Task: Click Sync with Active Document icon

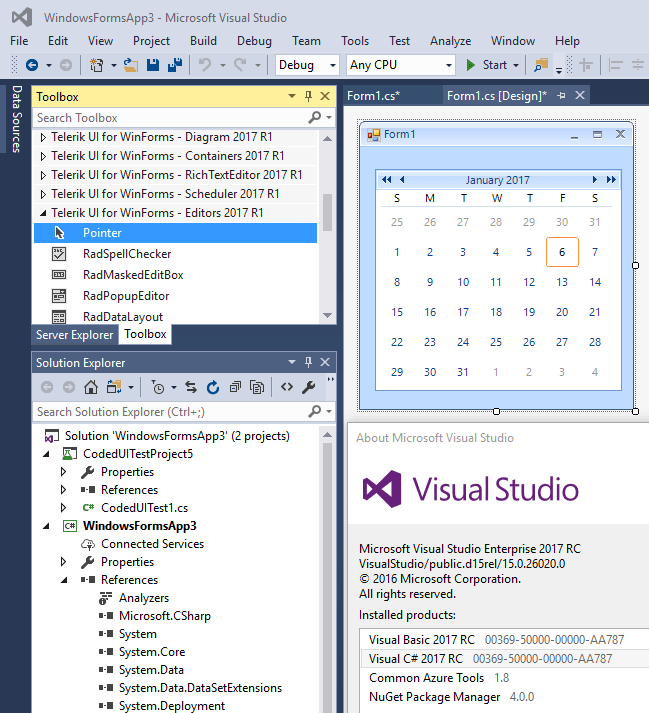Action: 191,387
